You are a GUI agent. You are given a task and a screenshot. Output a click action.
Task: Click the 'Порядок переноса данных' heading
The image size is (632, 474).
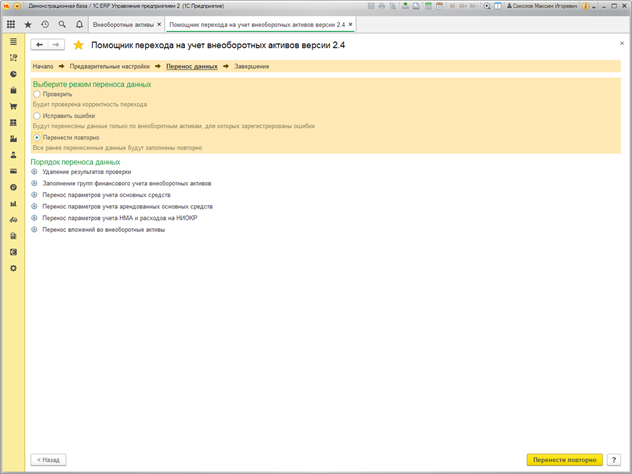pos(75,162)
